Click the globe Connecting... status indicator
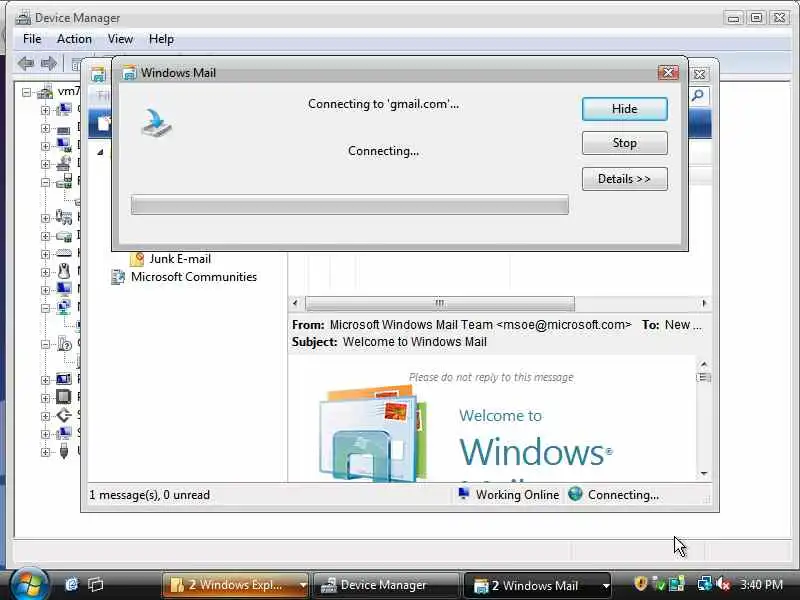800x600 pixels. click(x=614, y=495)
